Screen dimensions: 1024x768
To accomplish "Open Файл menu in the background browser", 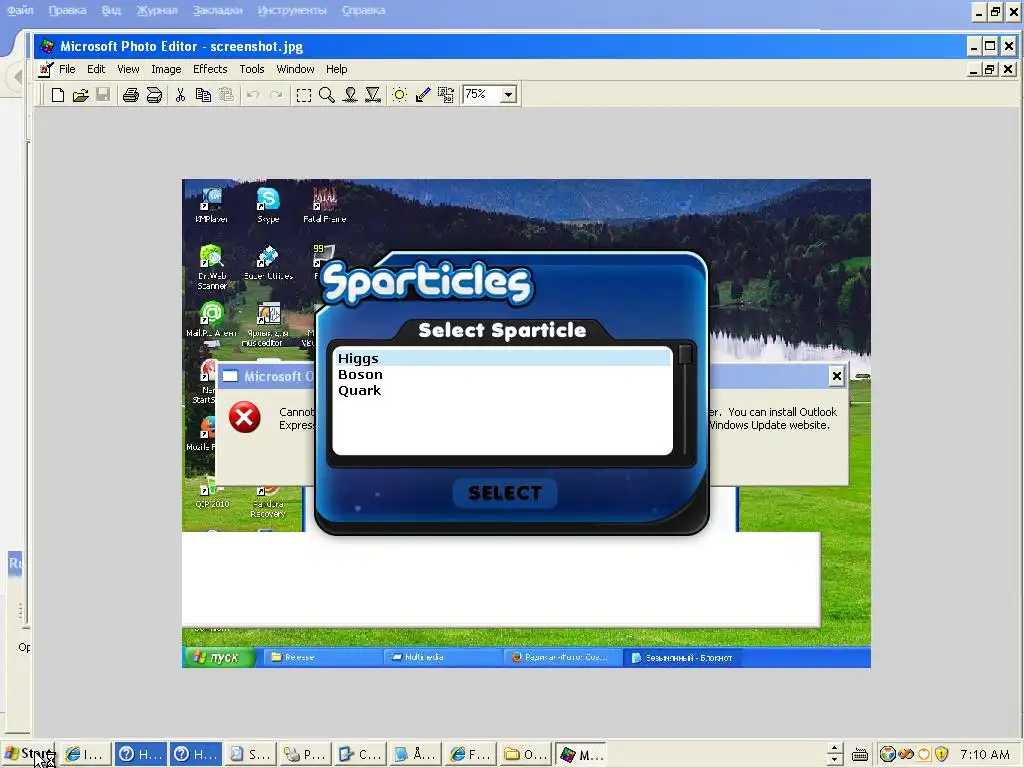I will click(x=20, y=10).
